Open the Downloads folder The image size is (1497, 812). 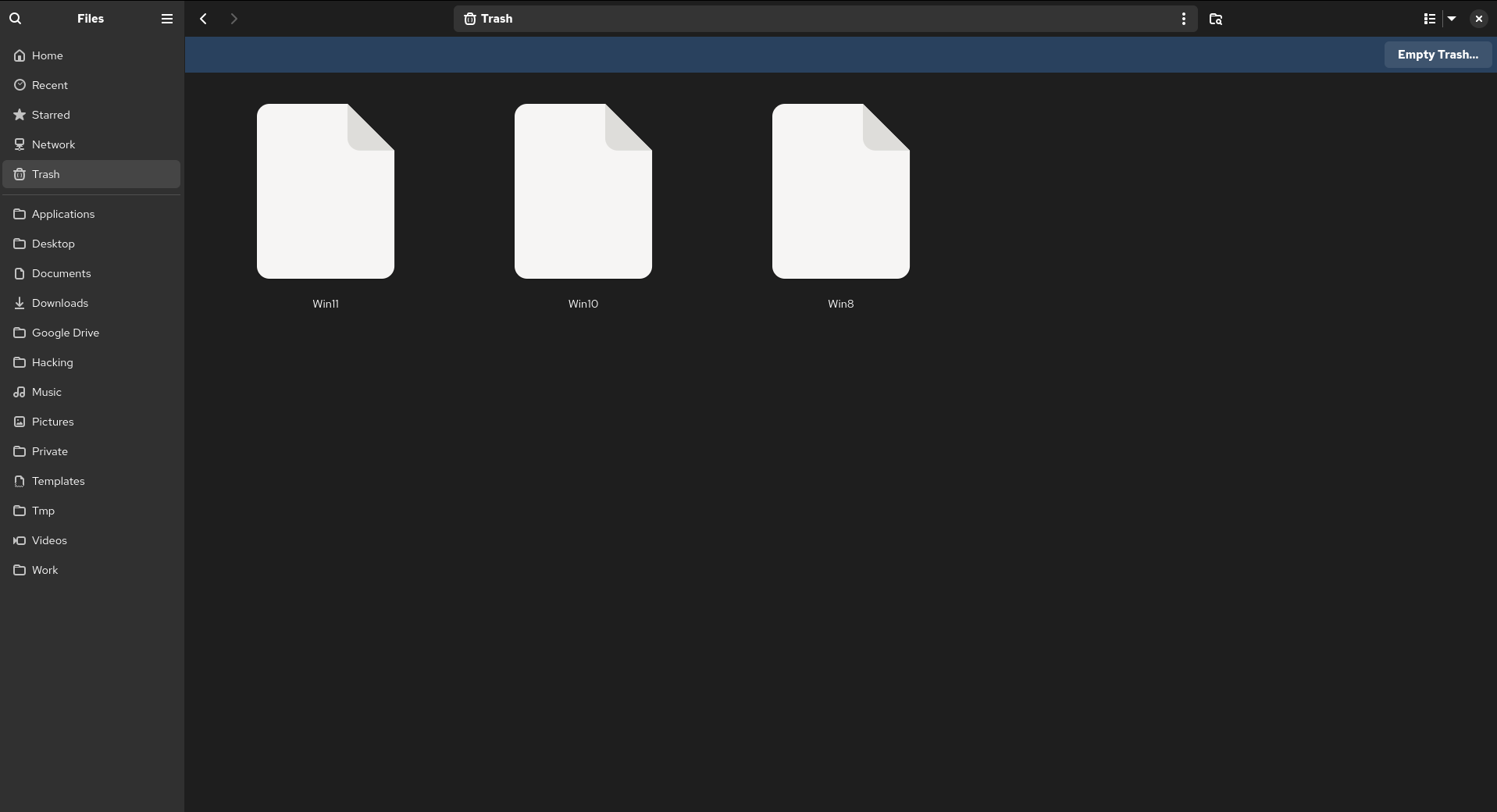point(60,303)
